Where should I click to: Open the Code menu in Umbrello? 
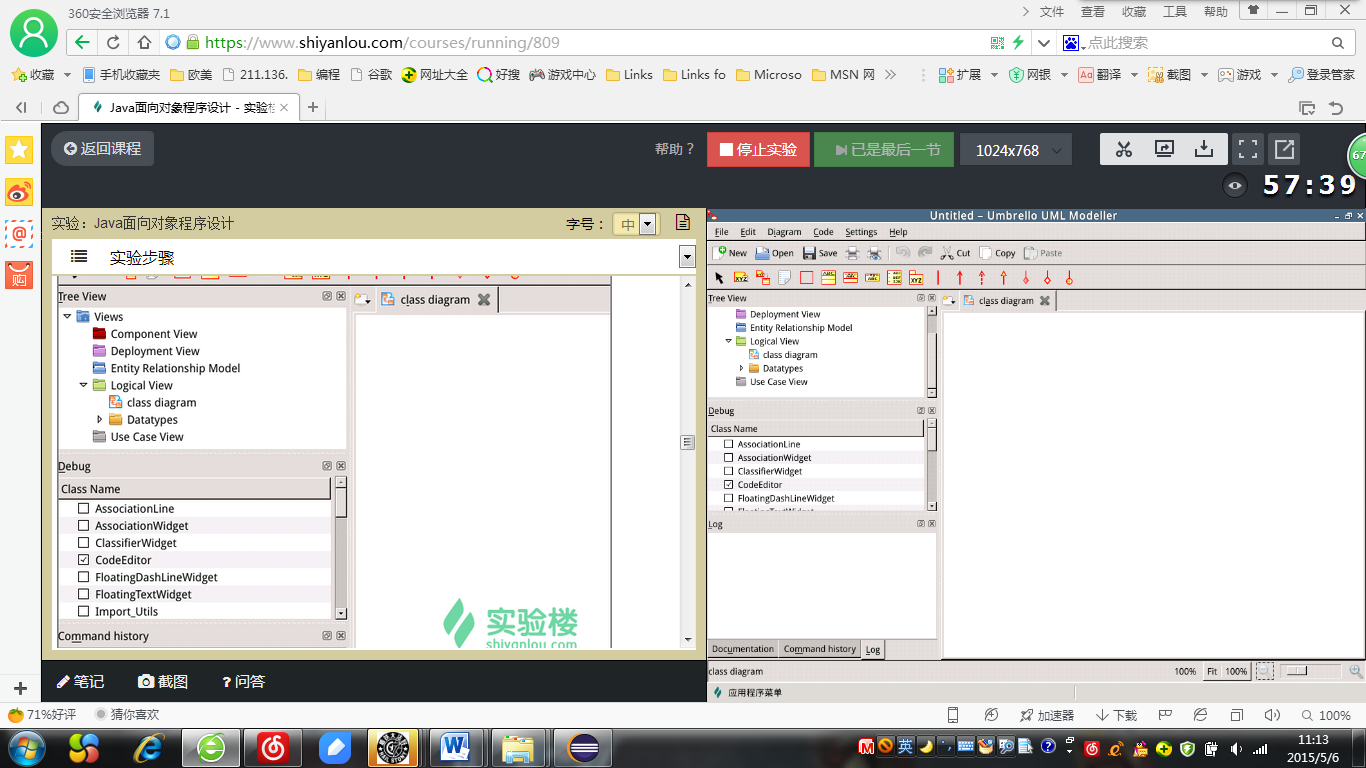(x=823, y=232)
